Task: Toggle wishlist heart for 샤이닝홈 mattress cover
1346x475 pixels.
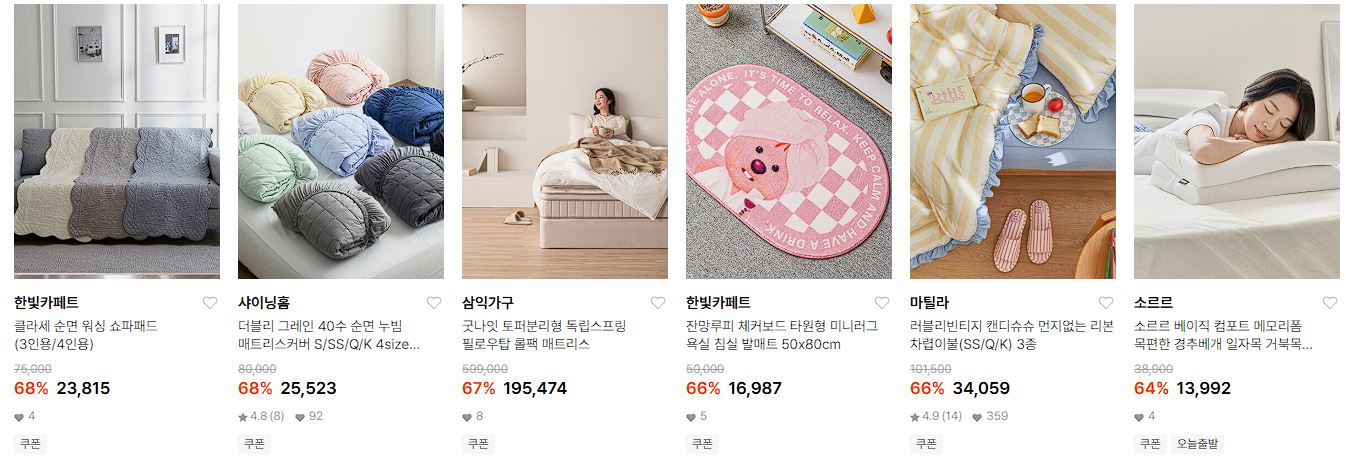Action: pyautogui.click(x=434, y=303)
